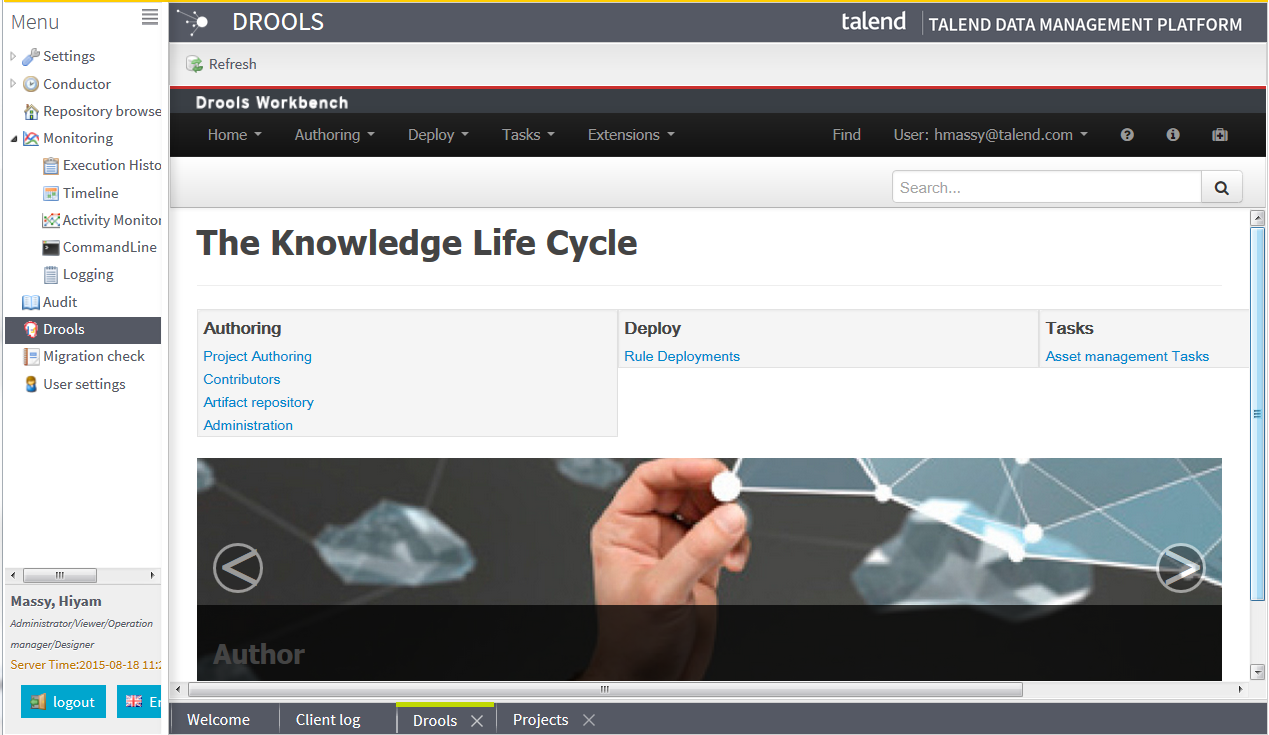Viewport: 1269px width, 735px height.
Task: Click the carousel image of the hand
Action: pos(709,570)
